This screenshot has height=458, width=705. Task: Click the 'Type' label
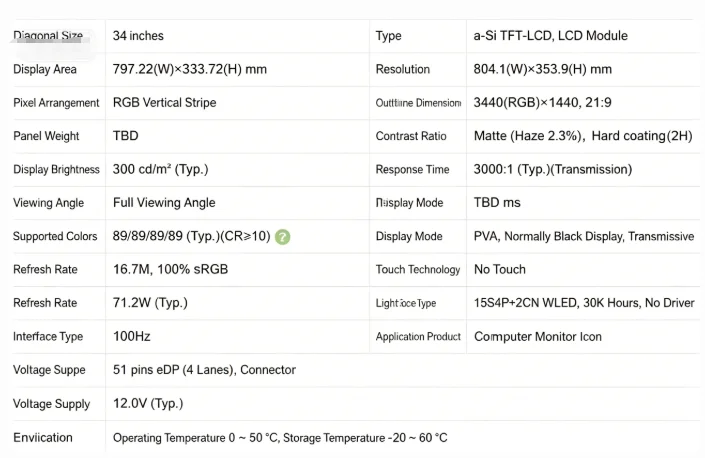click(x=388, y=36)
